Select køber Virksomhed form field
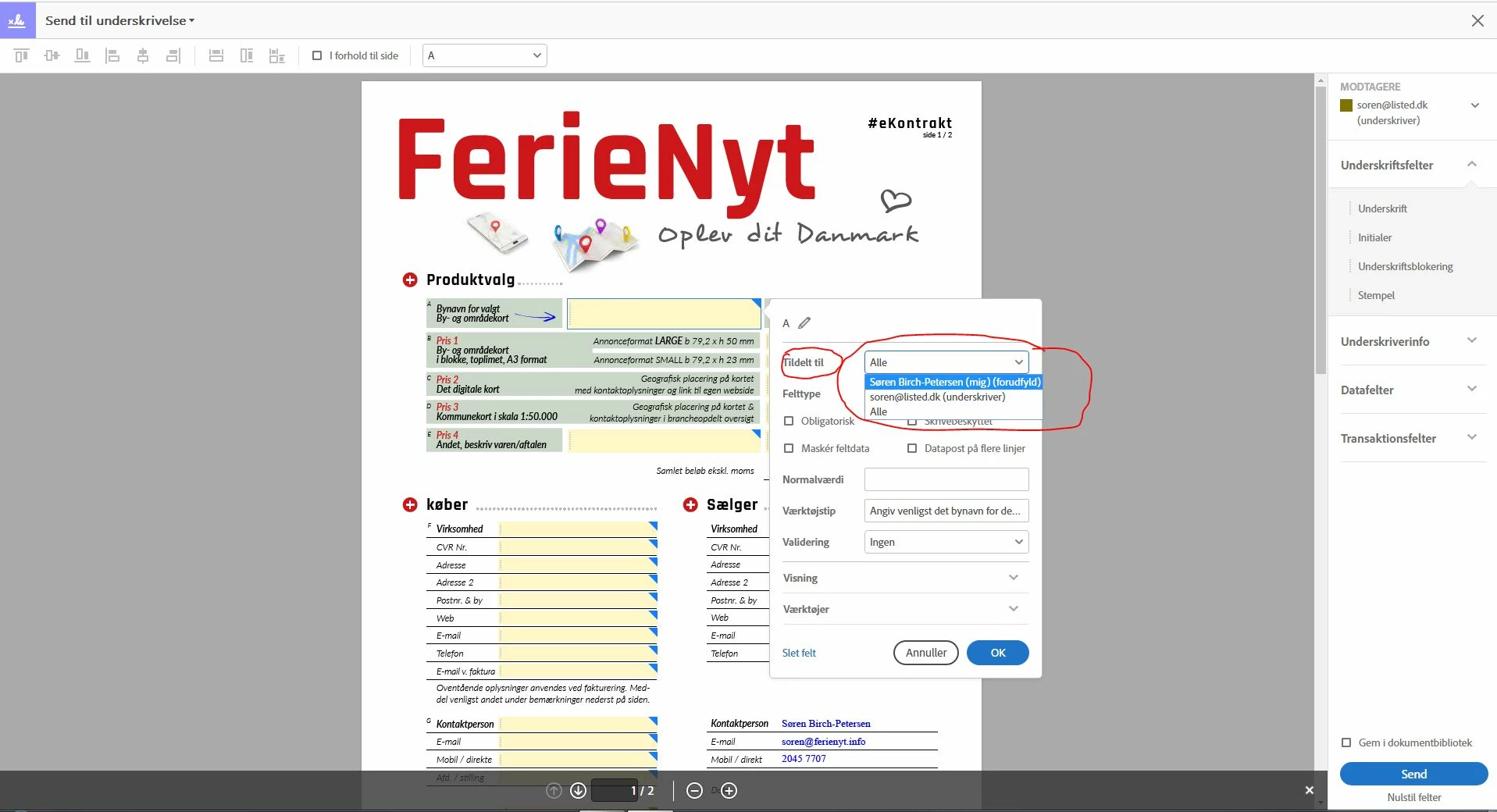This screenshot has width=1497, height=812. tap(578, 529)
